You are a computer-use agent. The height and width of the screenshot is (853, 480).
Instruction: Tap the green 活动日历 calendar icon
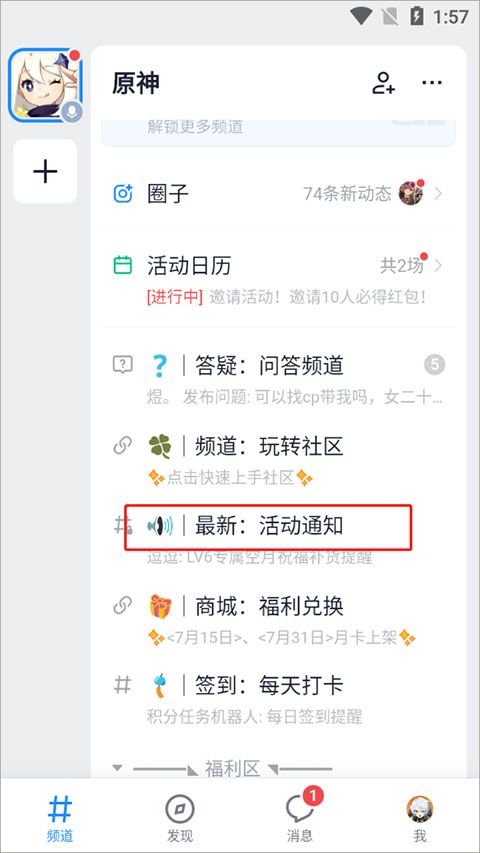123,265
